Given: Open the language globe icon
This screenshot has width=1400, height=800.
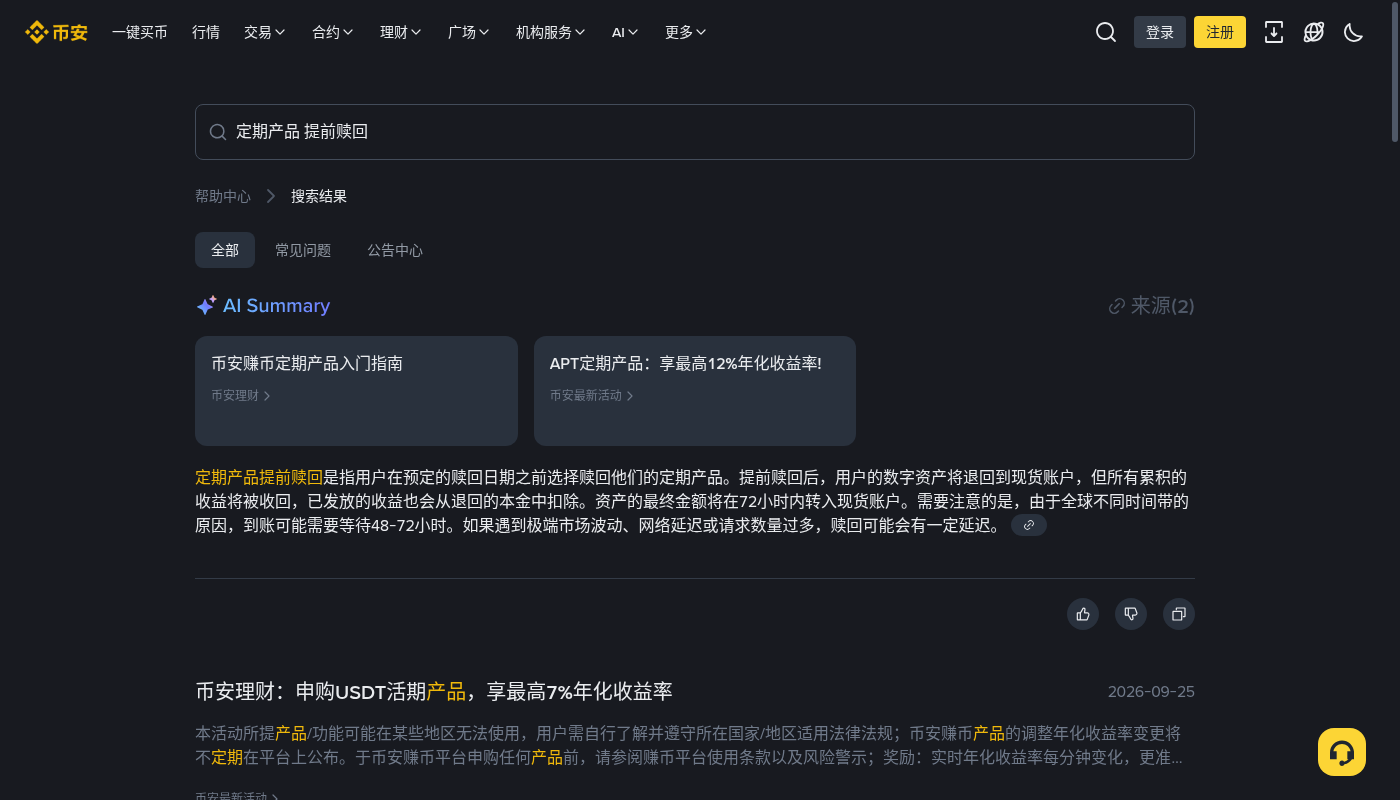Looking at the screenshot, I should [x=1314, y=32].
